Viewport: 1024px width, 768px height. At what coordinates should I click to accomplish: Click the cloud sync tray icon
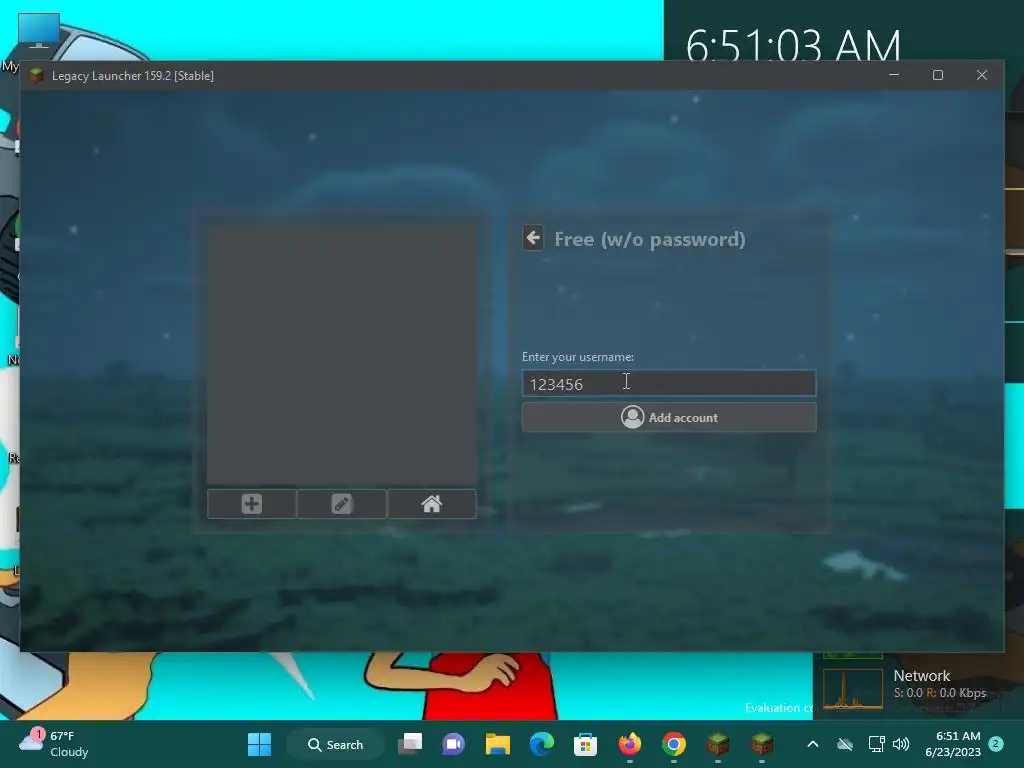click(845, 744)
